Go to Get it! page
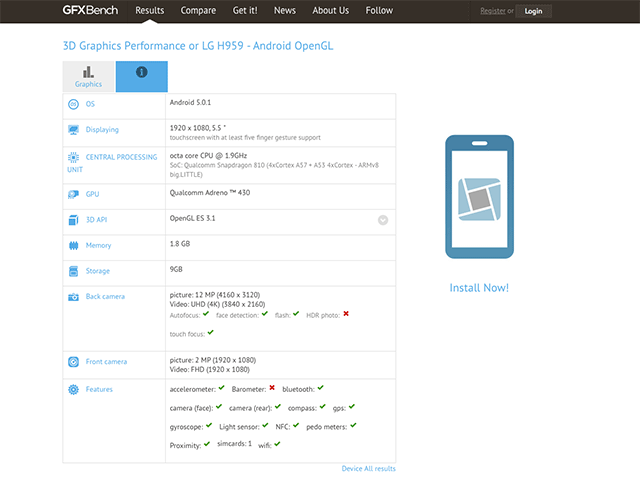The image size is (640, 480). coord(245,11)
